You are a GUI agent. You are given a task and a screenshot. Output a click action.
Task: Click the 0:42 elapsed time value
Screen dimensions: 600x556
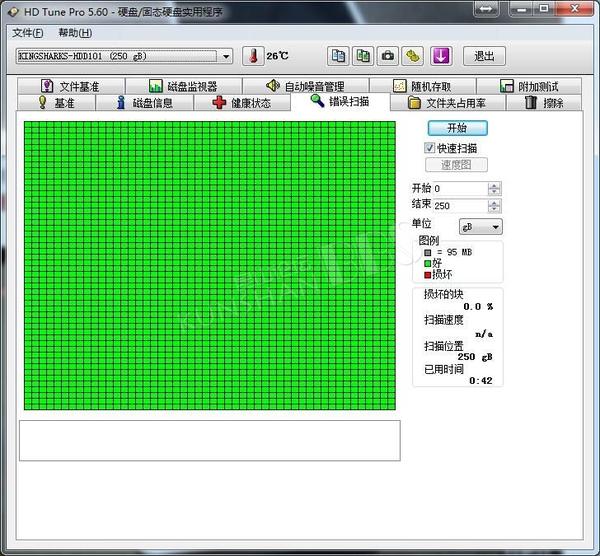[x=481, y=380]
